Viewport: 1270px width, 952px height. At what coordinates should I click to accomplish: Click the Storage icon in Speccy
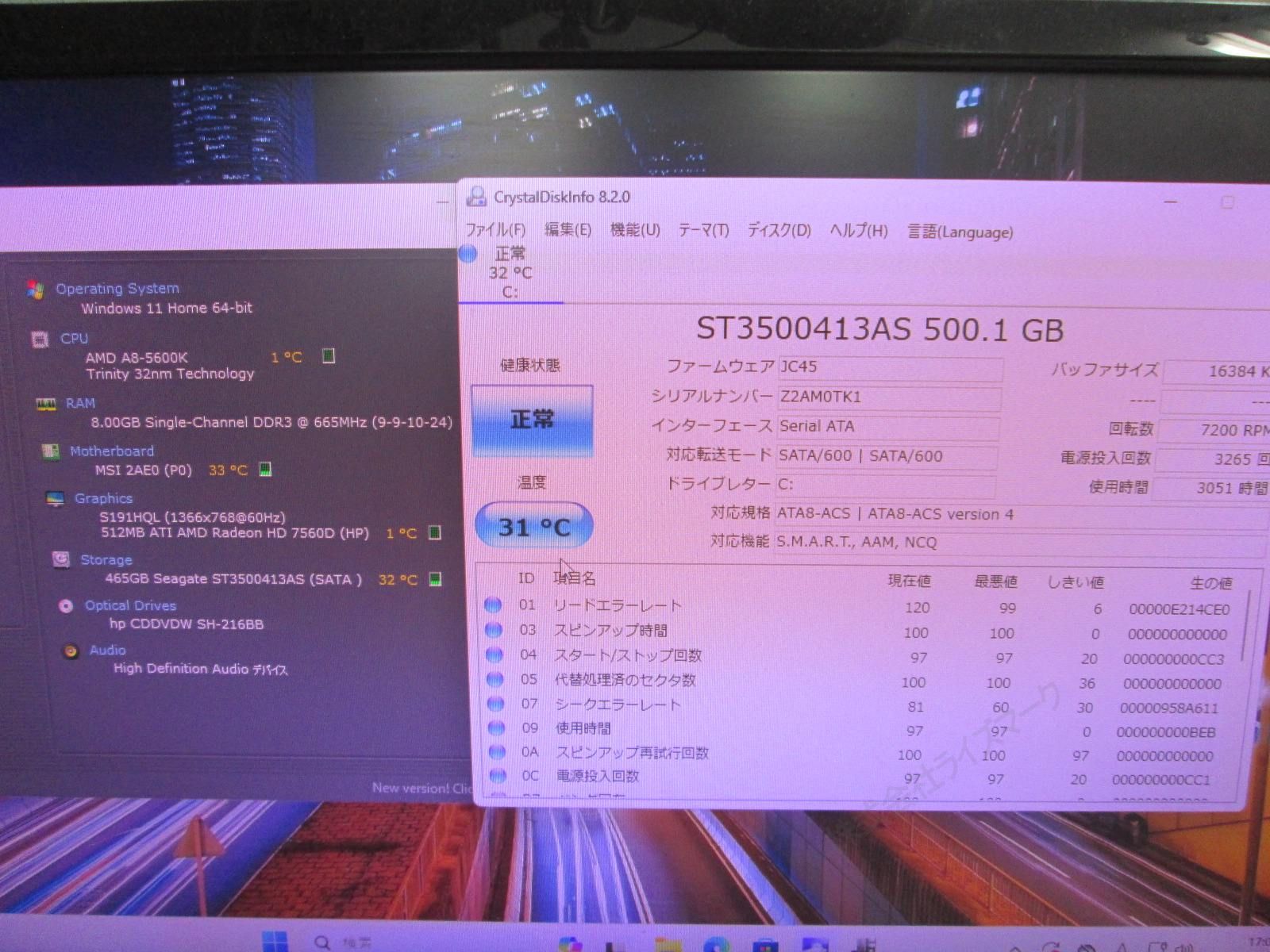tap(60, 559)
